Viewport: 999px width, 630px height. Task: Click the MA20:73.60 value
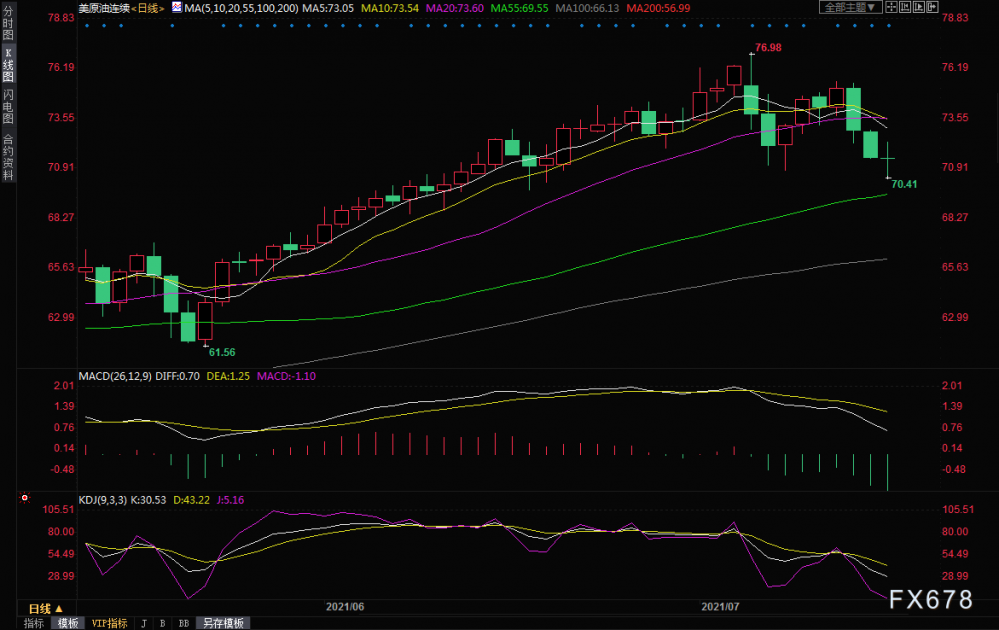point(455,8)
